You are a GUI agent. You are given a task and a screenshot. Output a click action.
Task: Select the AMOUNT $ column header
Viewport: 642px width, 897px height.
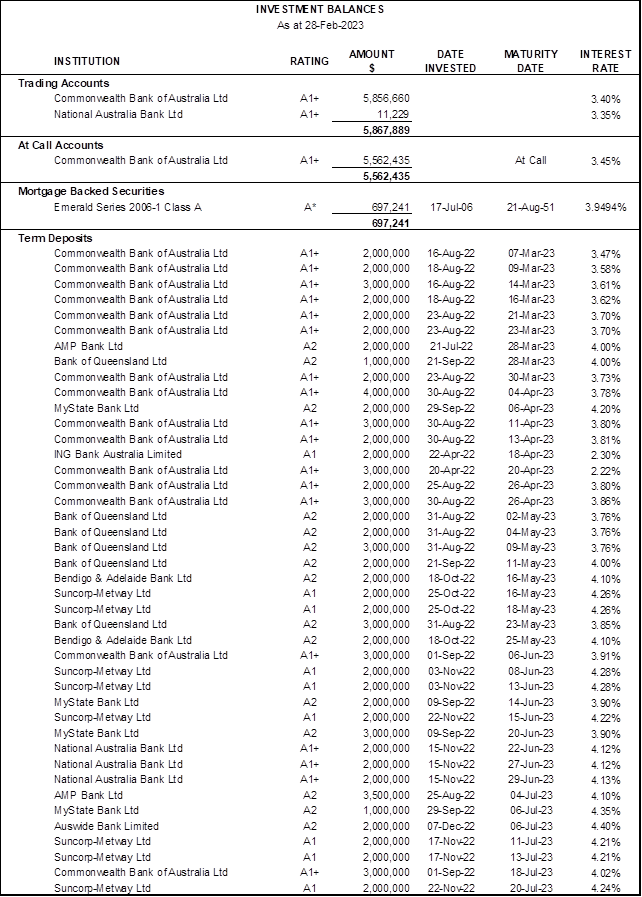[x=372, y=61]
